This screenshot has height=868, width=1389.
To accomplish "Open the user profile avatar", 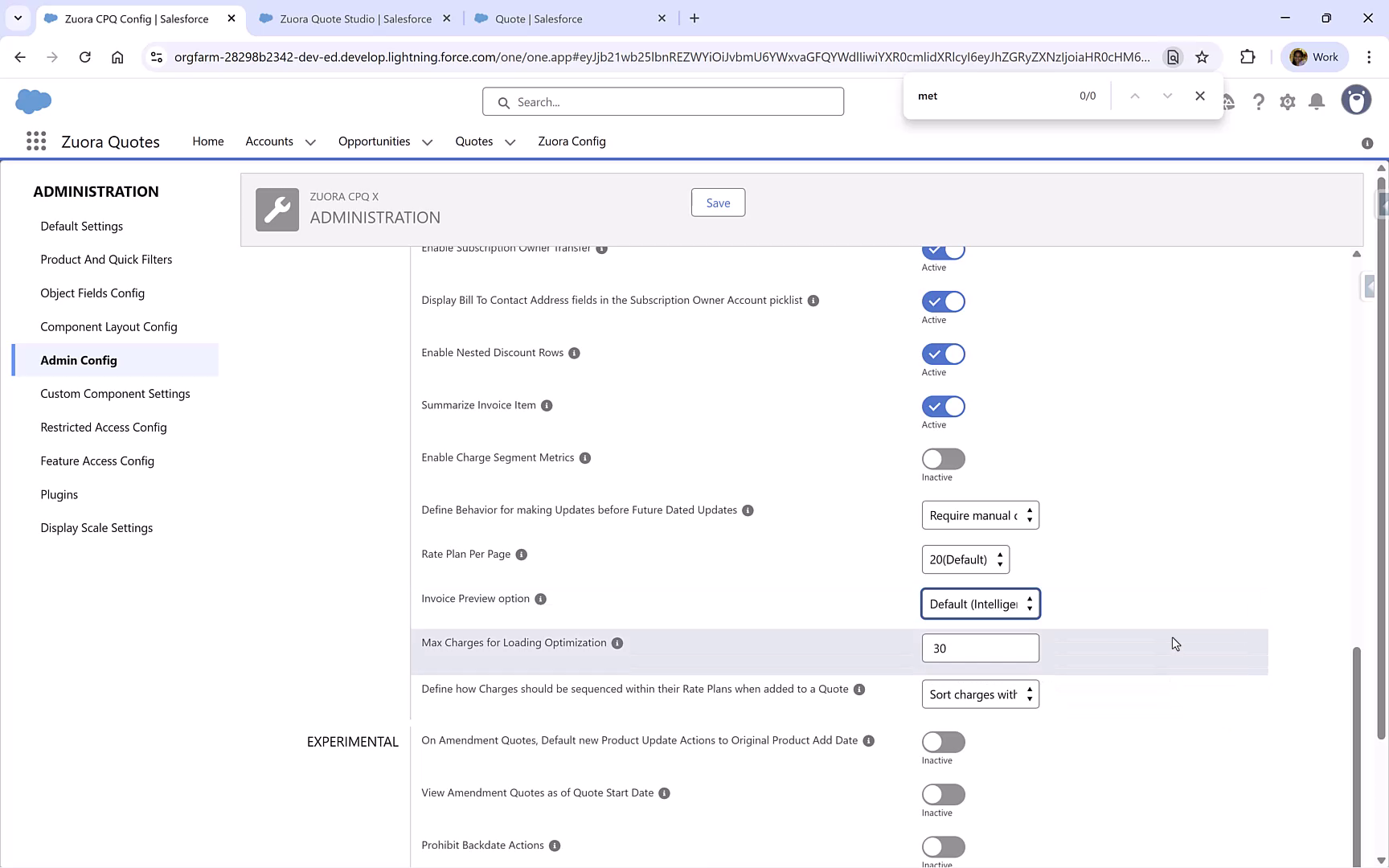I will 1356,100.
